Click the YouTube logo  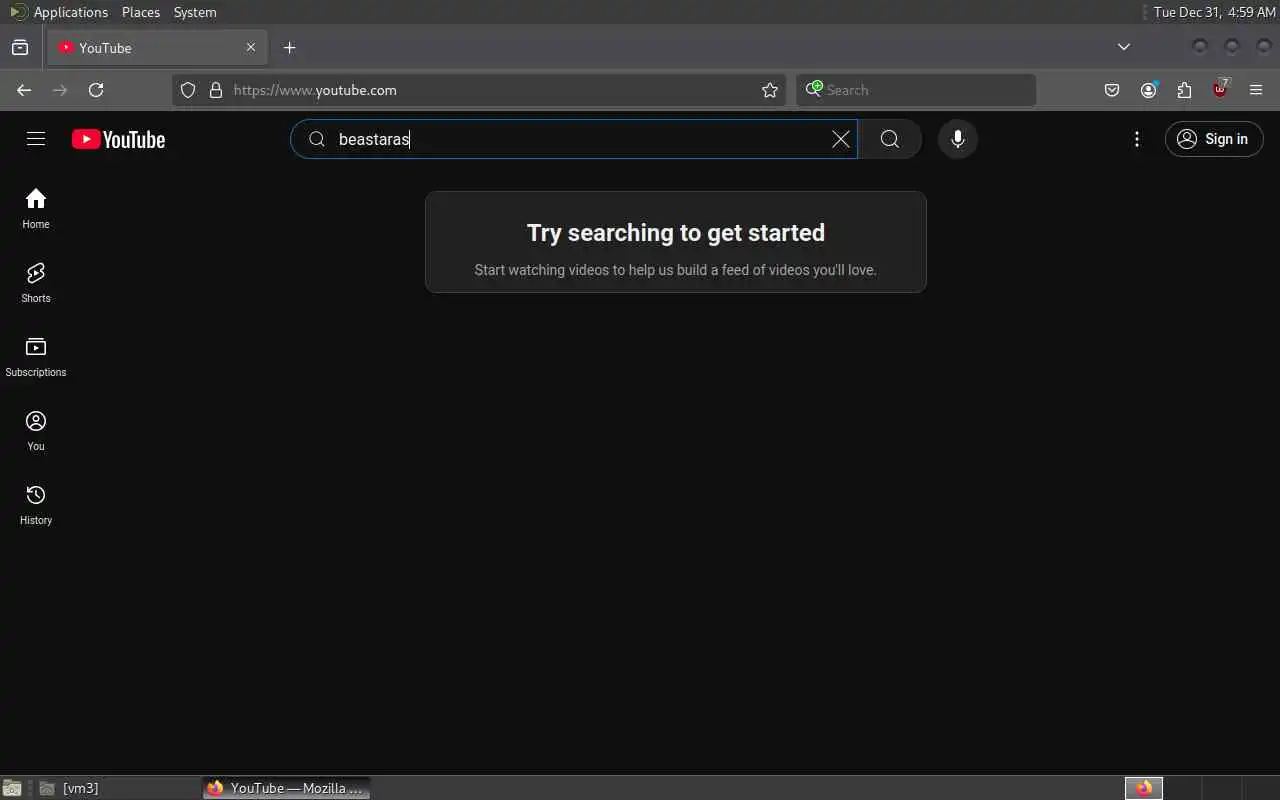118,140
